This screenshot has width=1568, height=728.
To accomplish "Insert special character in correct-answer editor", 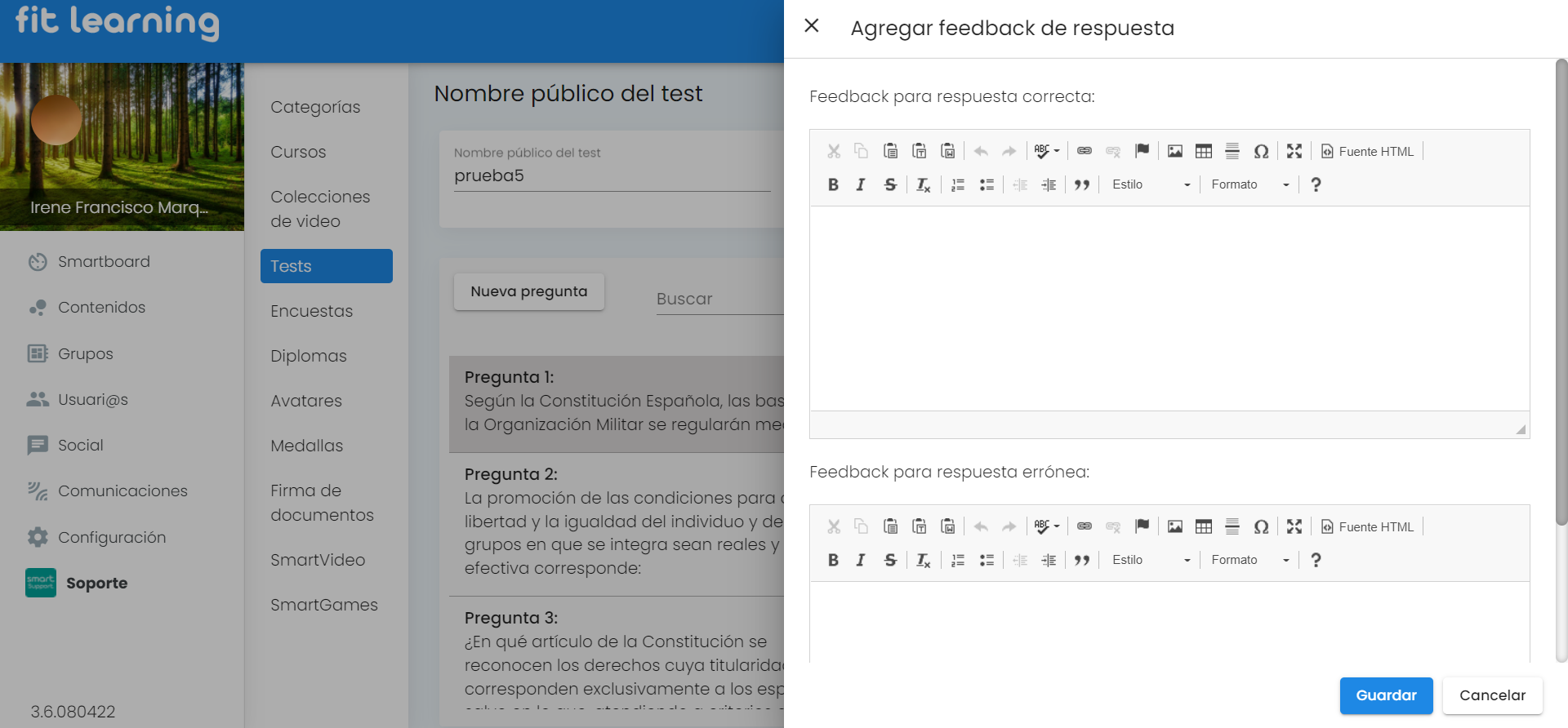I will 1261,151.
